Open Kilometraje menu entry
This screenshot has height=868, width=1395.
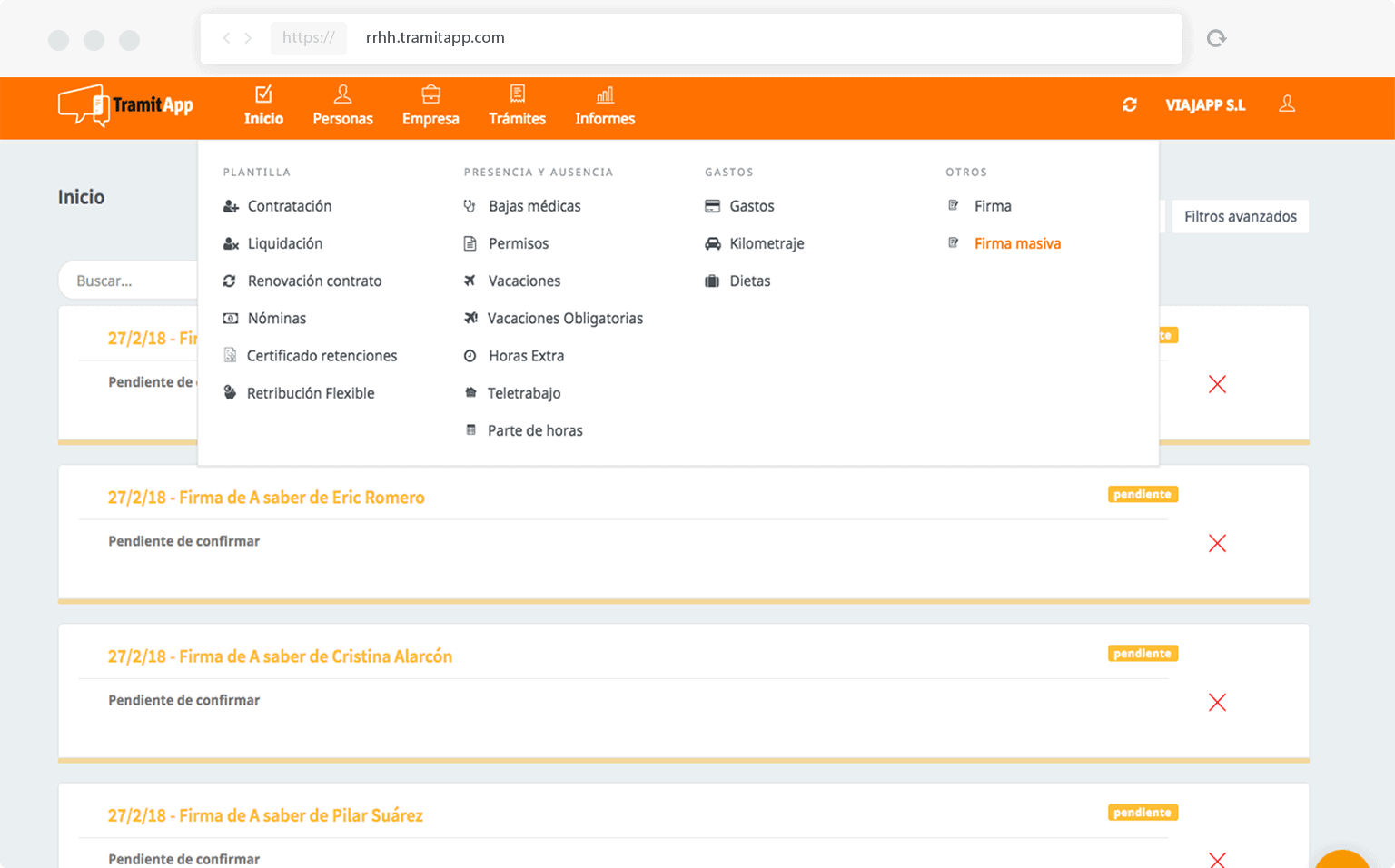coord(767,243)
